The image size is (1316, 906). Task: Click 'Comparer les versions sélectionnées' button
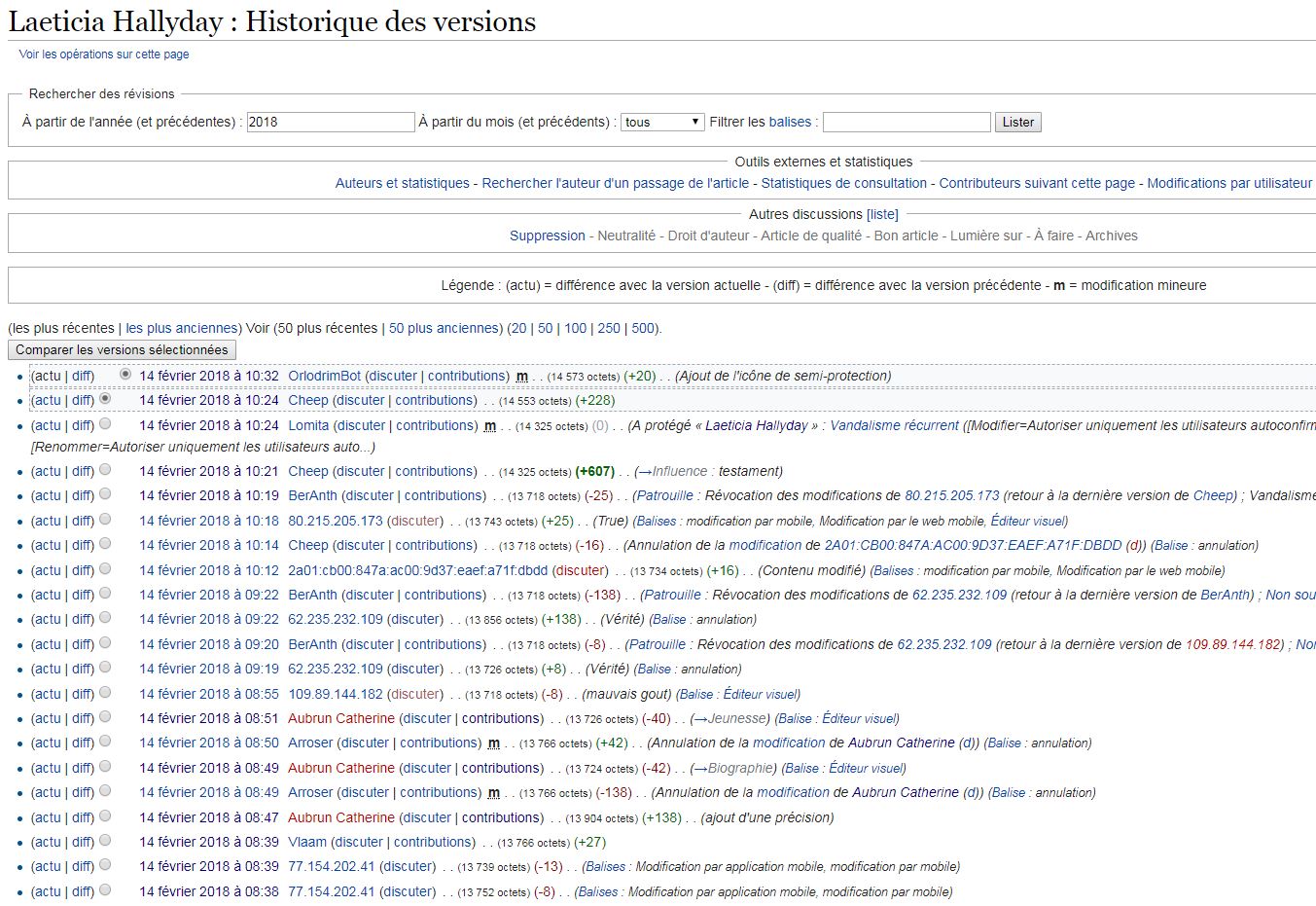click(122, 349)
